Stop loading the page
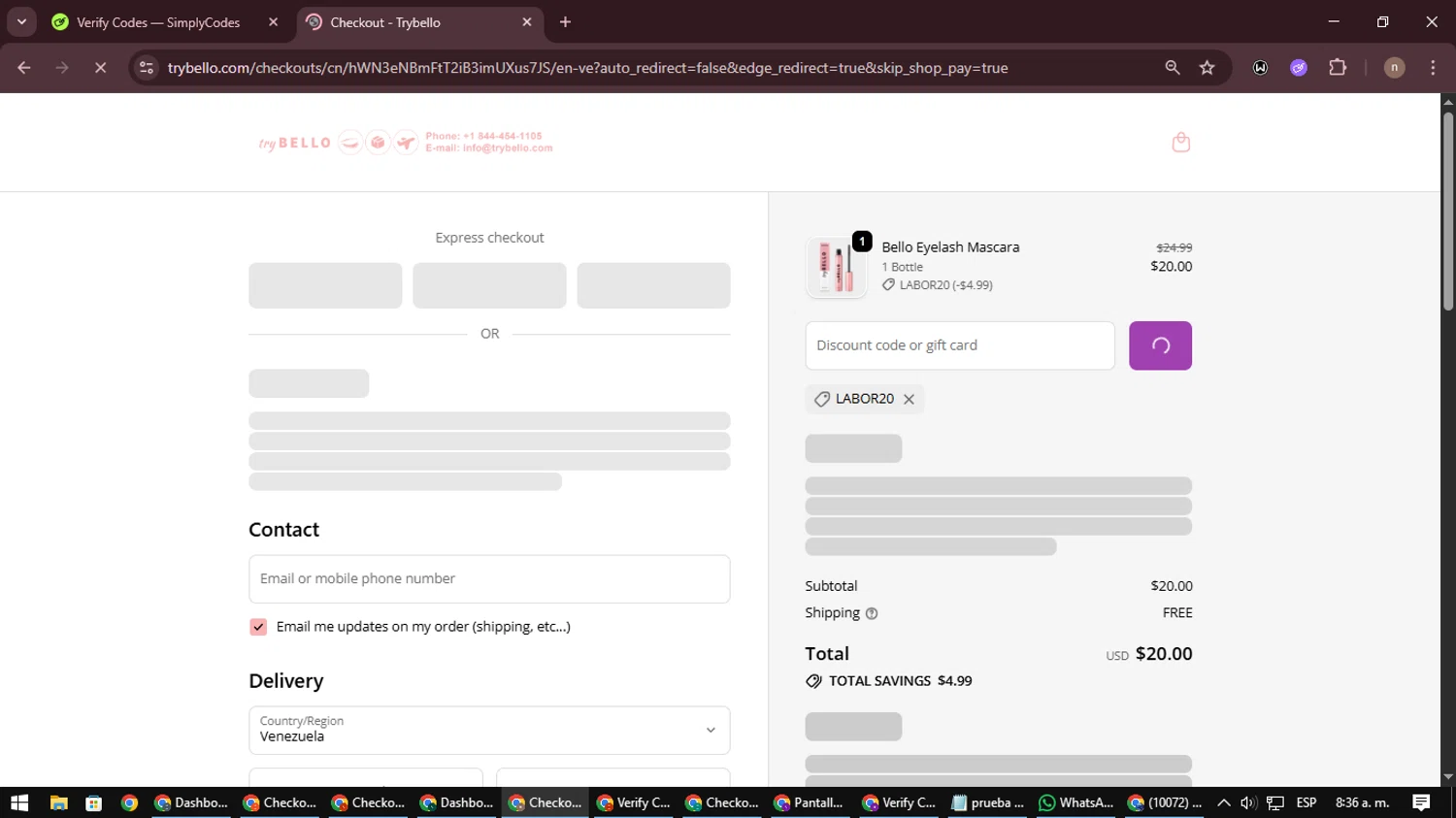The width and height of the screenshot is (1456, 818). (x=100, y=68)
